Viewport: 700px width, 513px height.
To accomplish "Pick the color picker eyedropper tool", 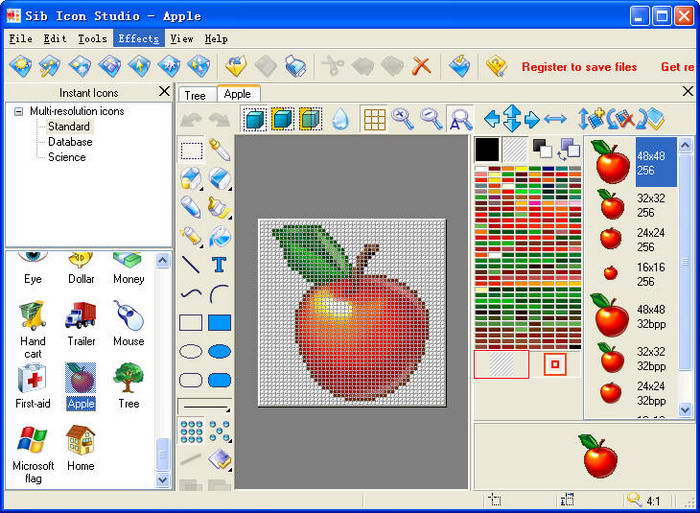I will point(219,150).
